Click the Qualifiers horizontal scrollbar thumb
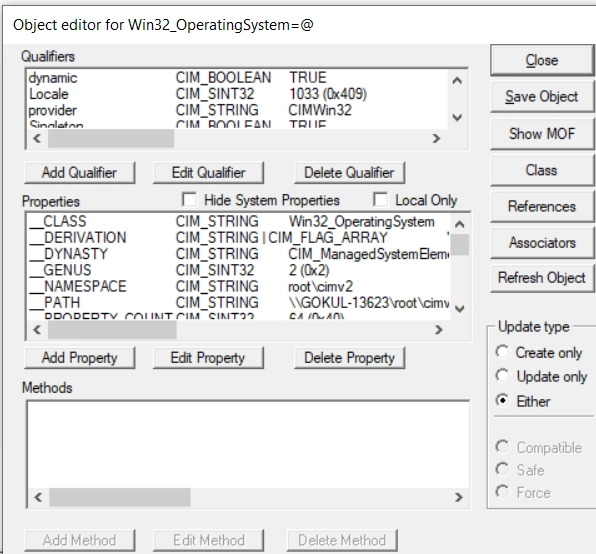Viewport: 596px width, 554px height. 111,138
